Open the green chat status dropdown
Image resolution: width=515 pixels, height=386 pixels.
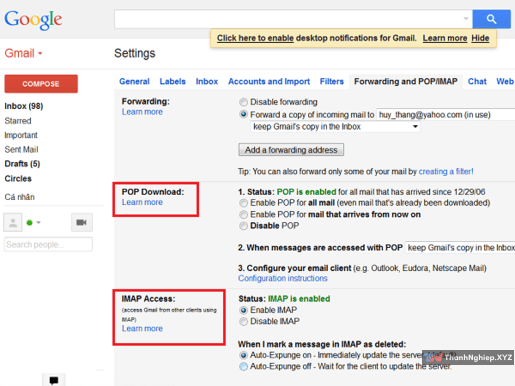[33, 222]
